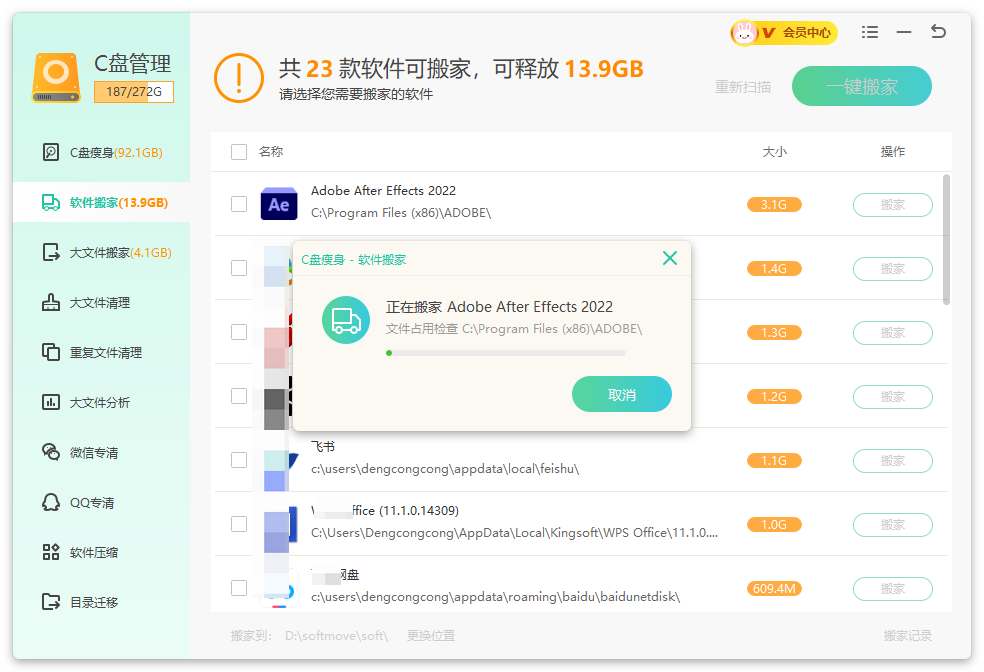Open 大文件搬家 in the sidebar
The width and height of the screenshot is (984, 672).
click(102, 252)
